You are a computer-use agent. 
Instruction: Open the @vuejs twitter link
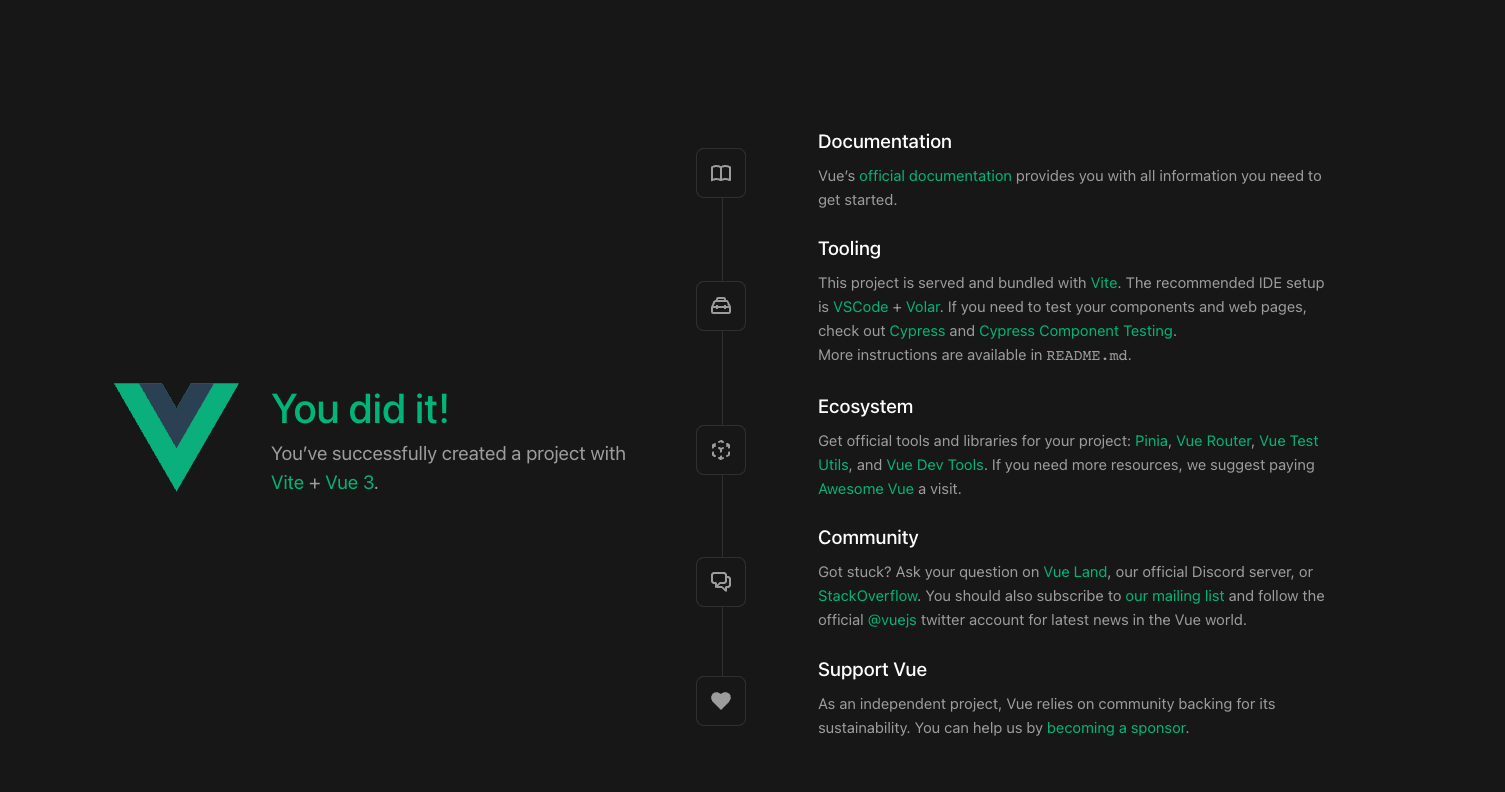(x=892, y=620)
